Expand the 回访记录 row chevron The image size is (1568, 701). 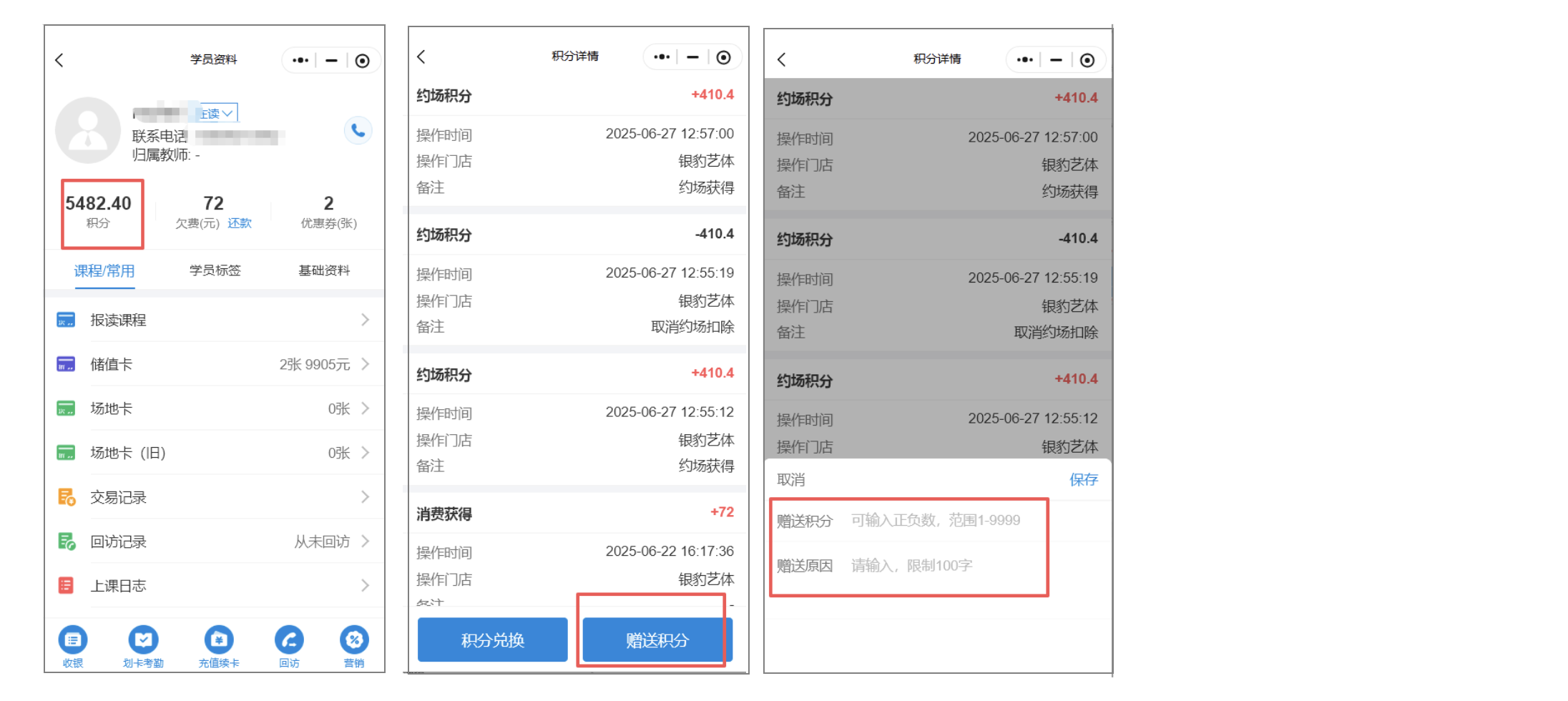coord(366,541)
